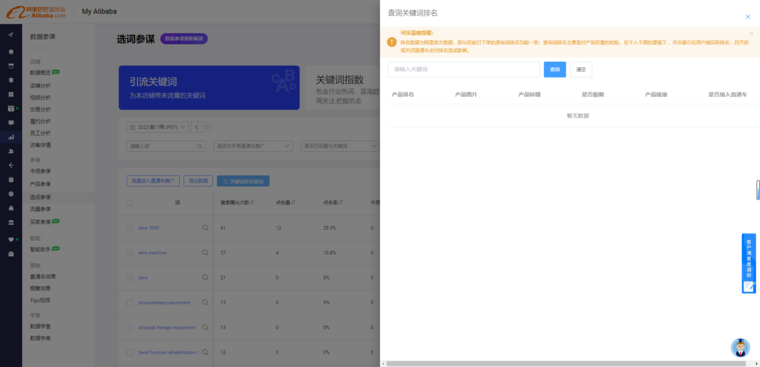Click the paper plane icon in dark sidebar

11,34
